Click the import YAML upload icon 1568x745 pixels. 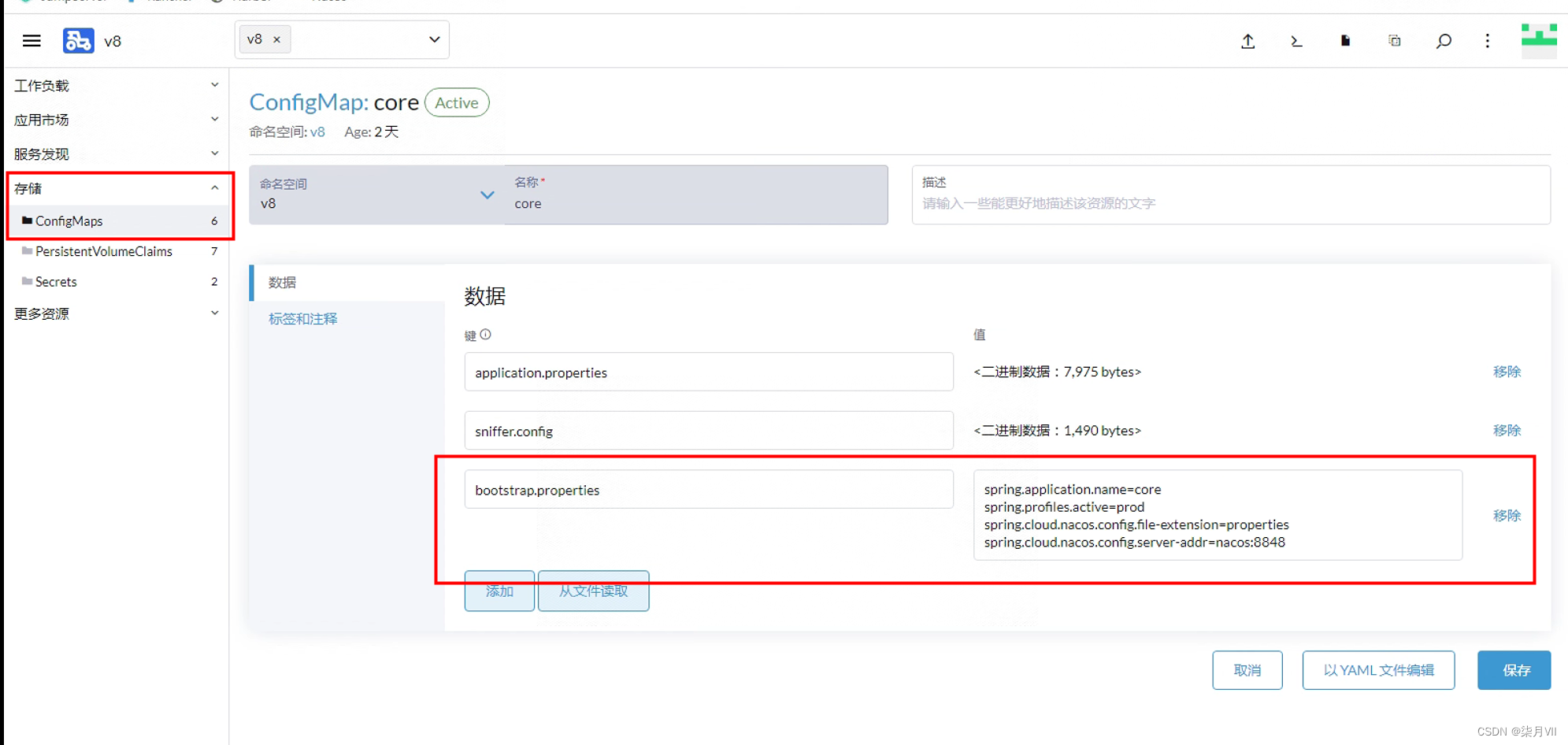[x=1247, y=41]
